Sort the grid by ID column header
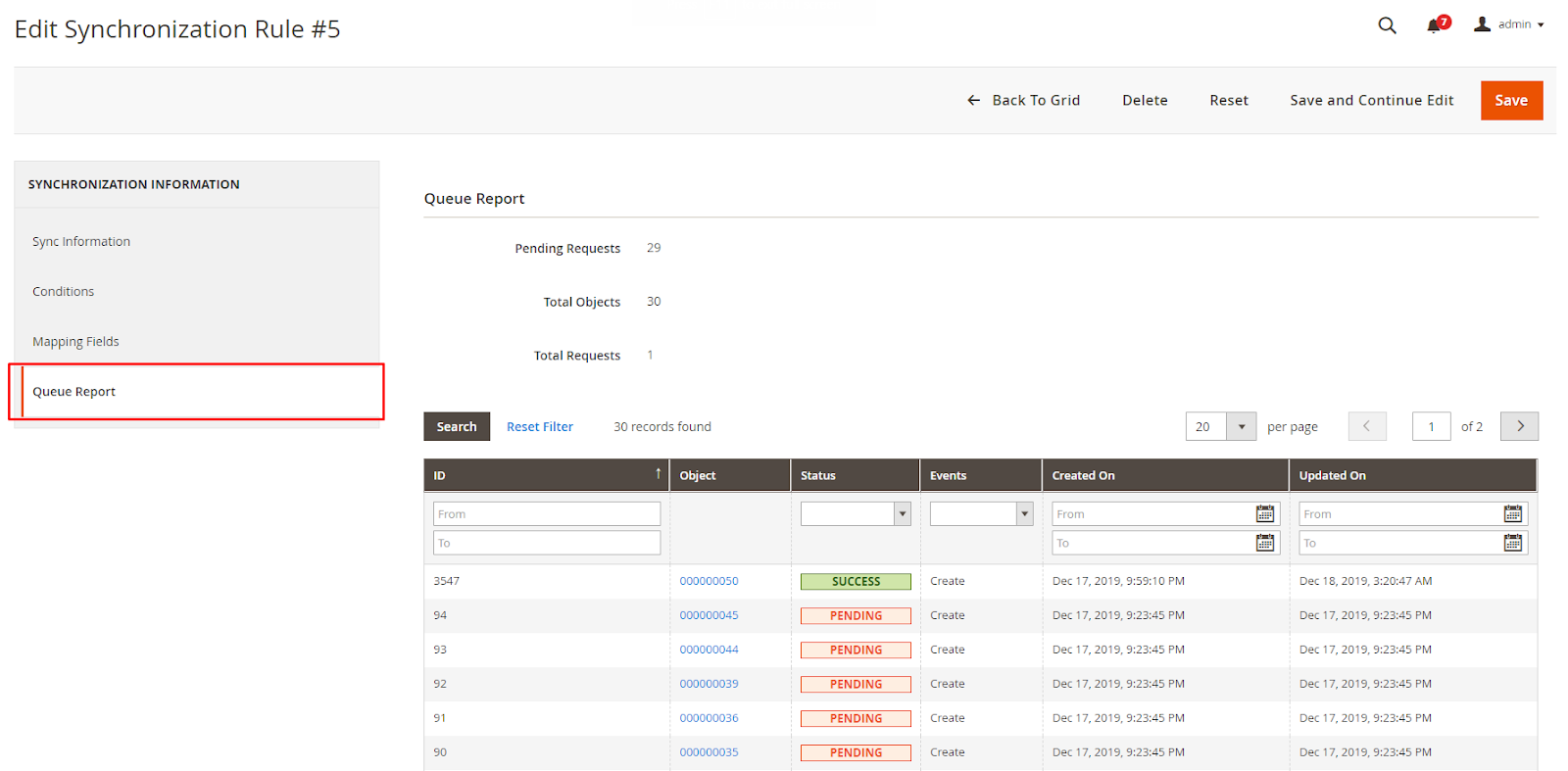This screenshot has height=771, width=1568. (x=546, y=475)
